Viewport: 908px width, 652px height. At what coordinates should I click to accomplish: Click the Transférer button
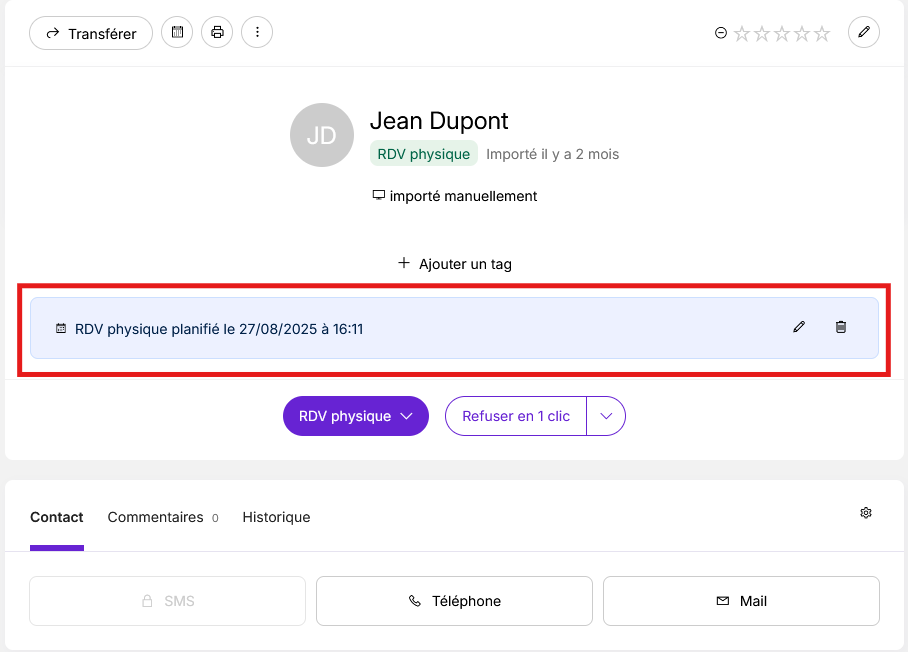coord(91,33)
